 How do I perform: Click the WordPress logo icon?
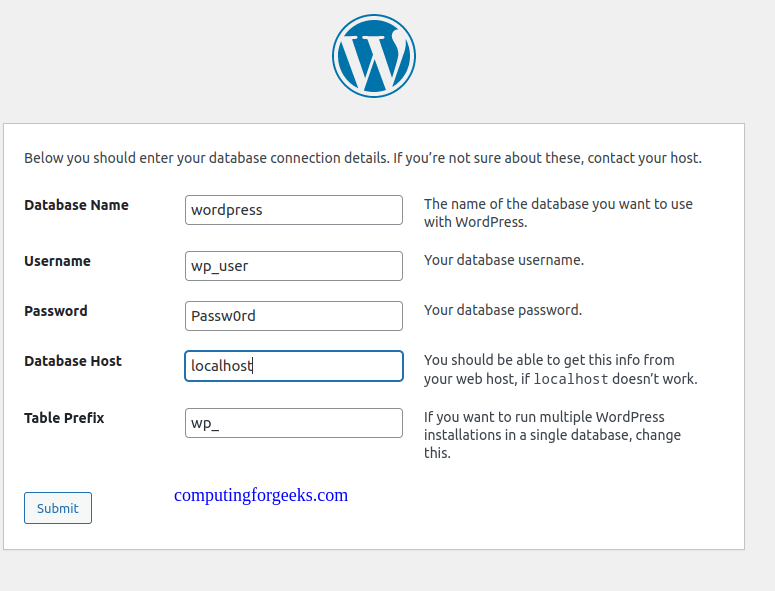point(374,56)
